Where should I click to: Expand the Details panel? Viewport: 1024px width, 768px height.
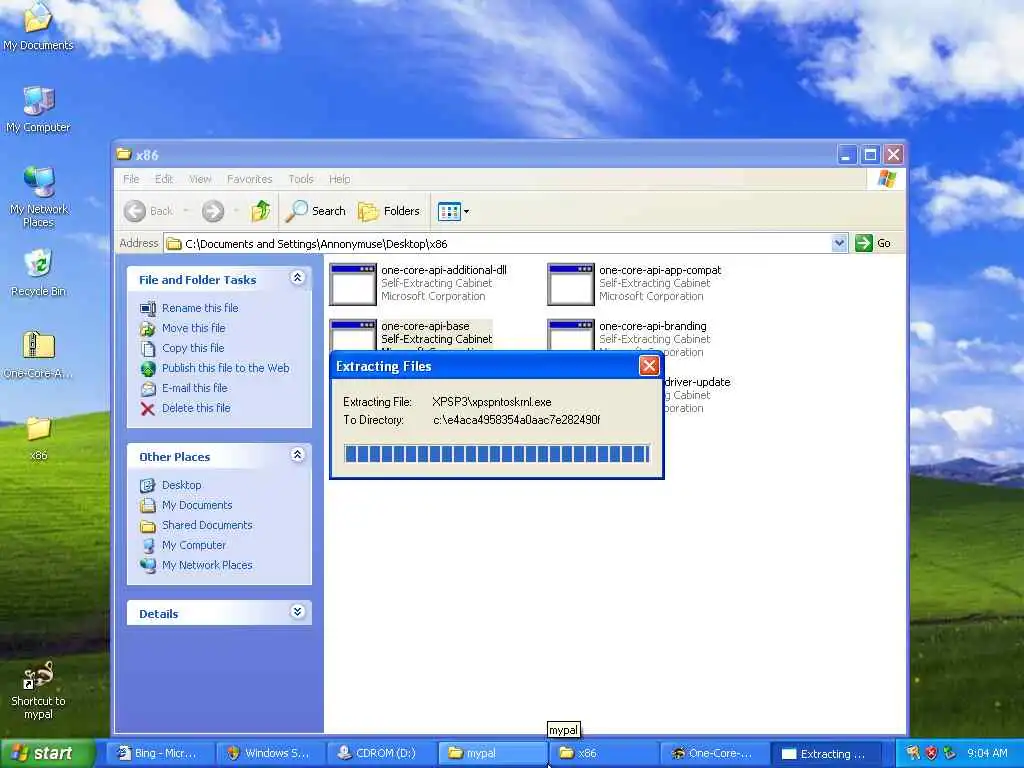click(x=297, y=612)
